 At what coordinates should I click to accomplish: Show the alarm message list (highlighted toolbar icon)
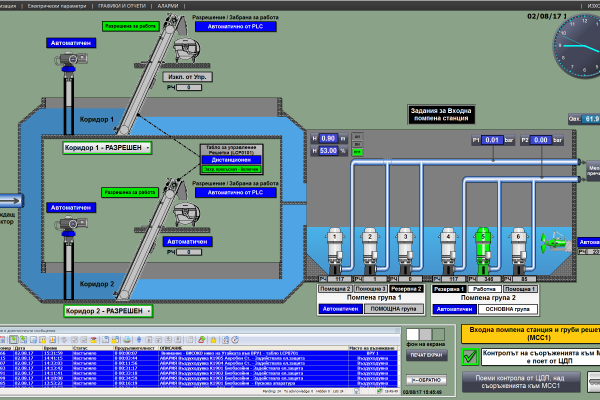click(x=13, y=340)
